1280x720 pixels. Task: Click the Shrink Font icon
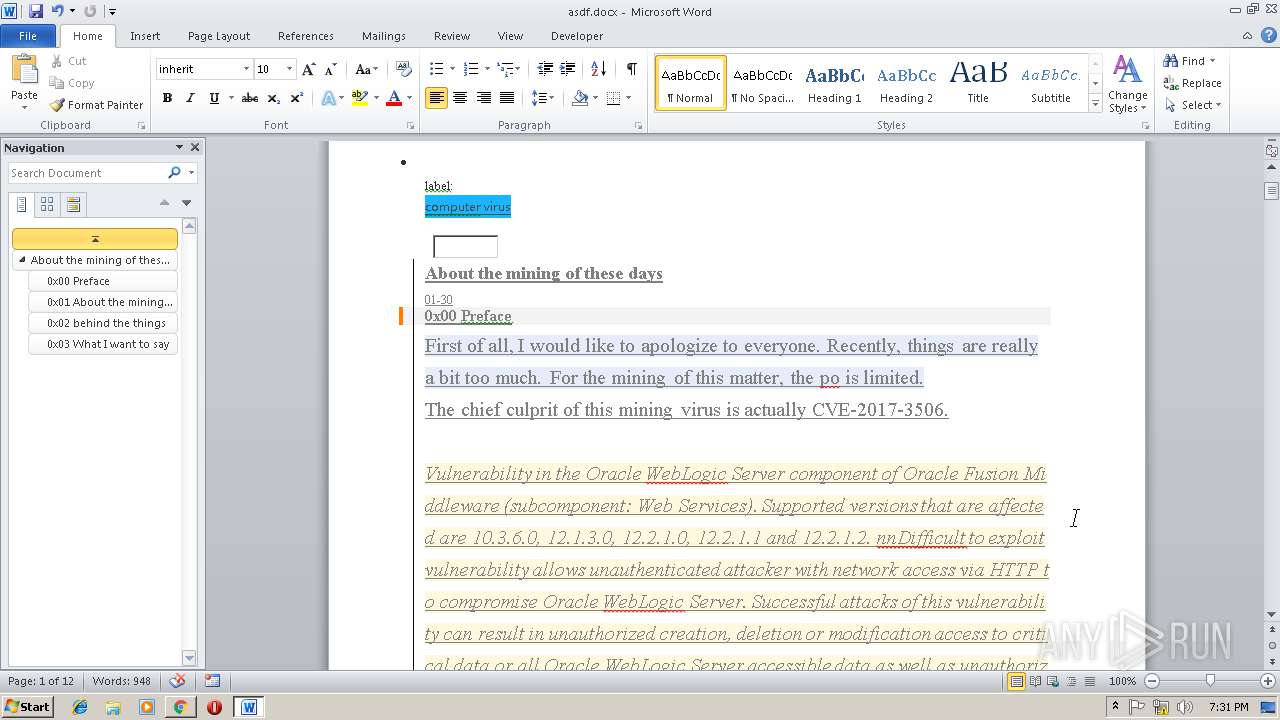tap(331, 69)
